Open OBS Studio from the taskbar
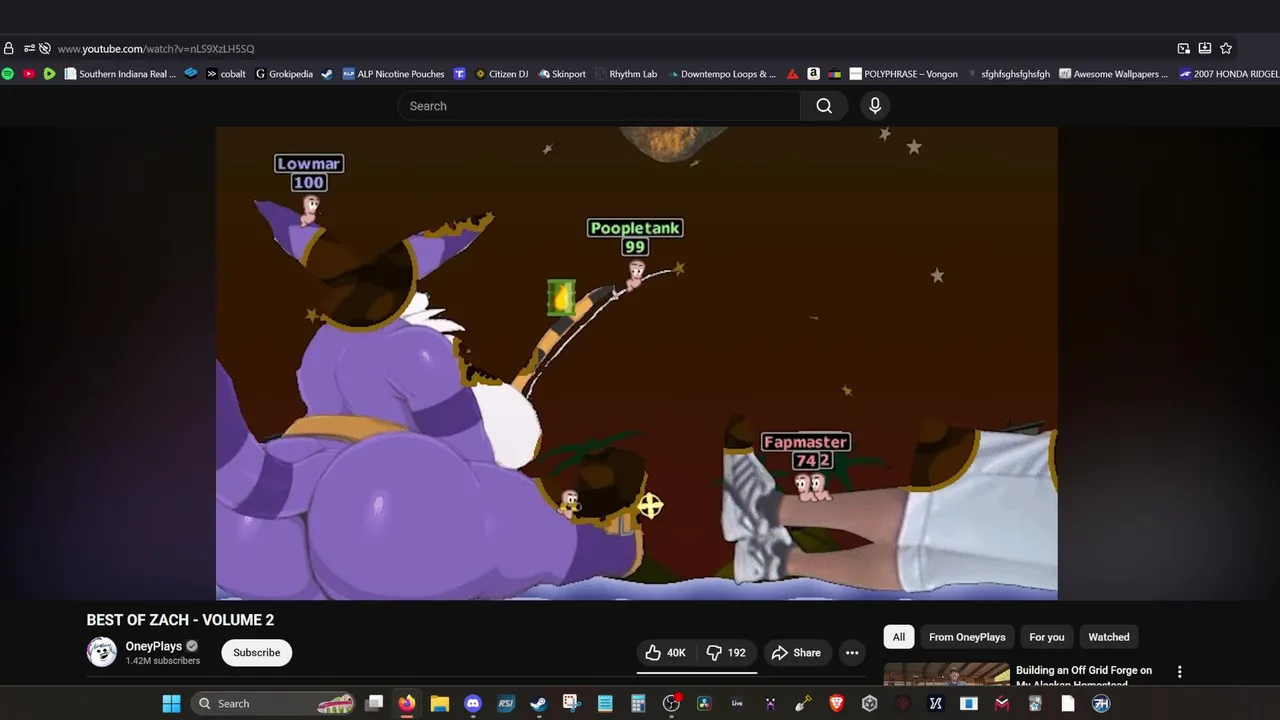Image resolution: width=1280 pixels, height=720 pixels. click(671, 704)
